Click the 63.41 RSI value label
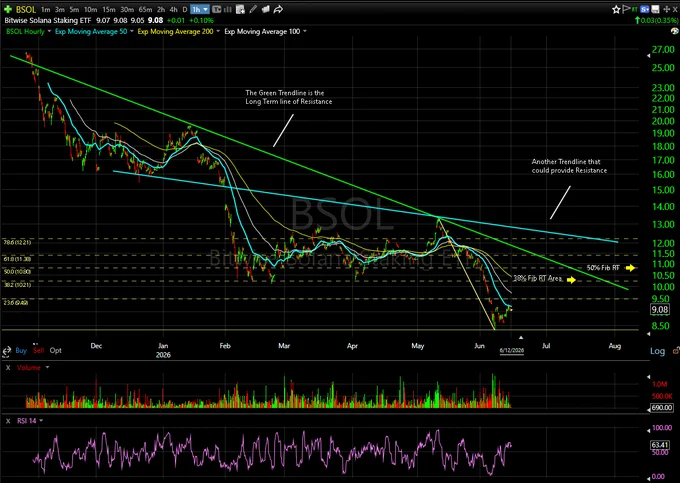Viewport: 680px width, 483px height. (660, 445)
